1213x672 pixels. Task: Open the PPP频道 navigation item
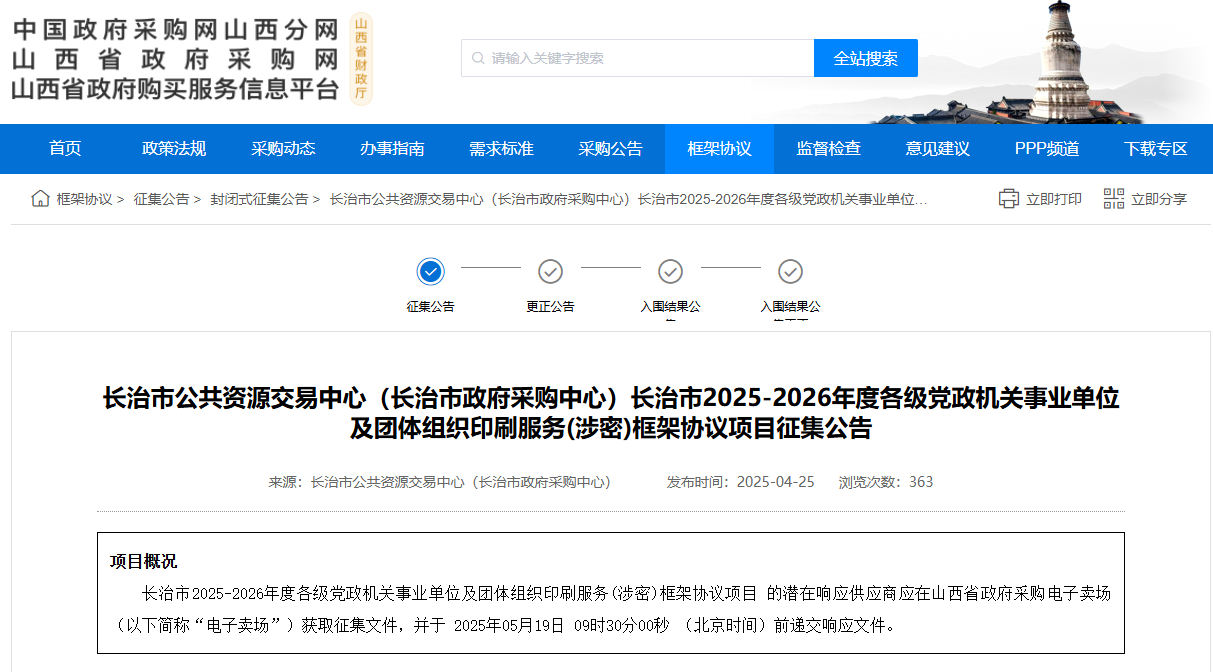(1047, 149)
